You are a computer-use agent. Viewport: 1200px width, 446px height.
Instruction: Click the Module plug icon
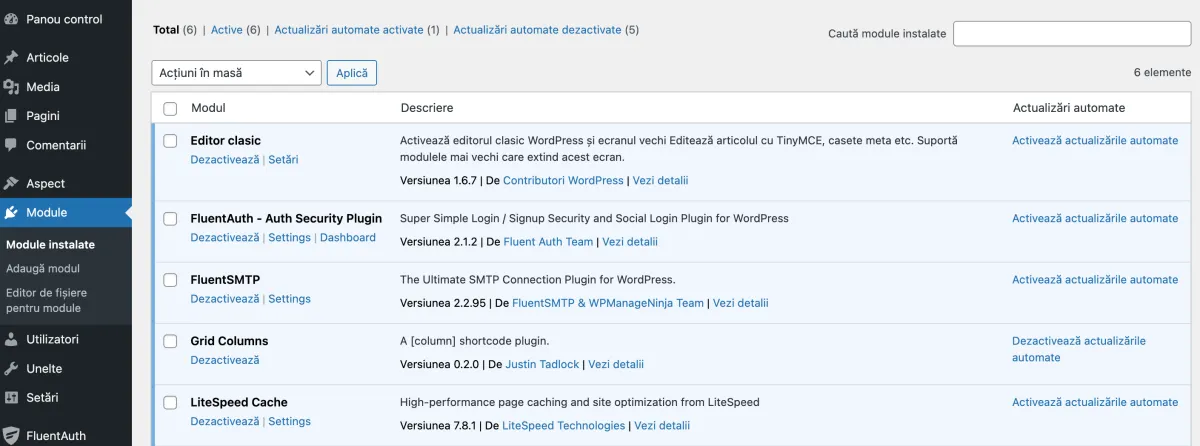[11, 212]
